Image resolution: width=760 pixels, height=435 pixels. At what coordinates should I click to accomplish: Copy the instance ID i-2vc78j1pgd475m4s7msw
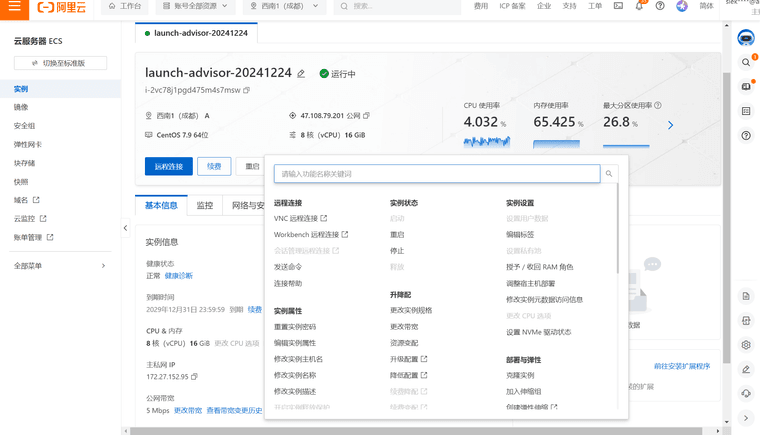coord(247,91)
